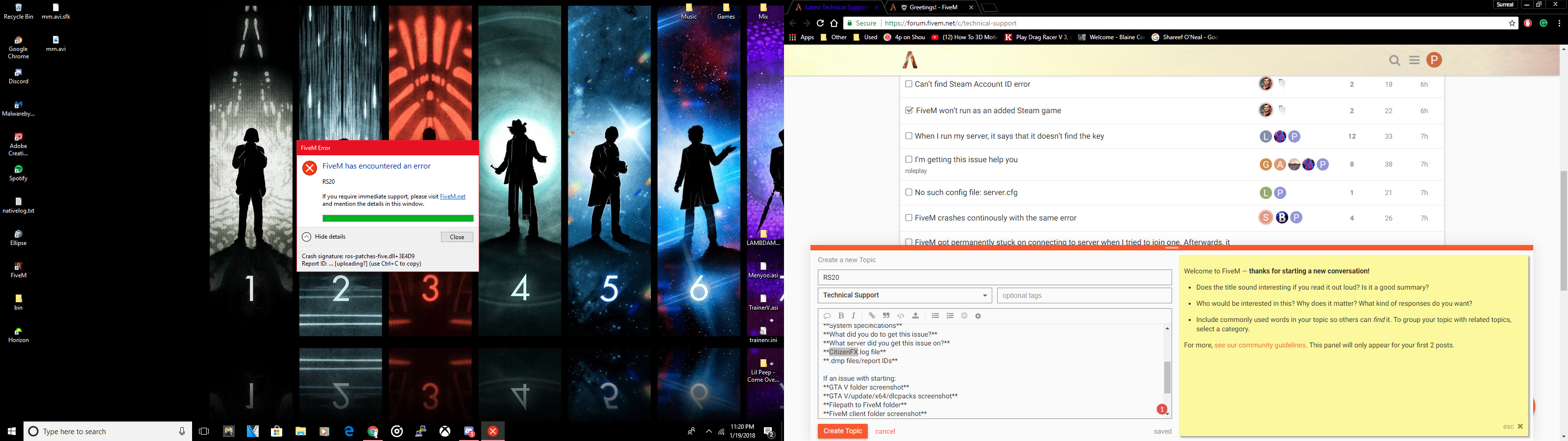Image resolution: width=1568 pixels, height=441 pixels.
Task: Check the 'FiveM crashes continously' topic box
Action: coord(908,218)
